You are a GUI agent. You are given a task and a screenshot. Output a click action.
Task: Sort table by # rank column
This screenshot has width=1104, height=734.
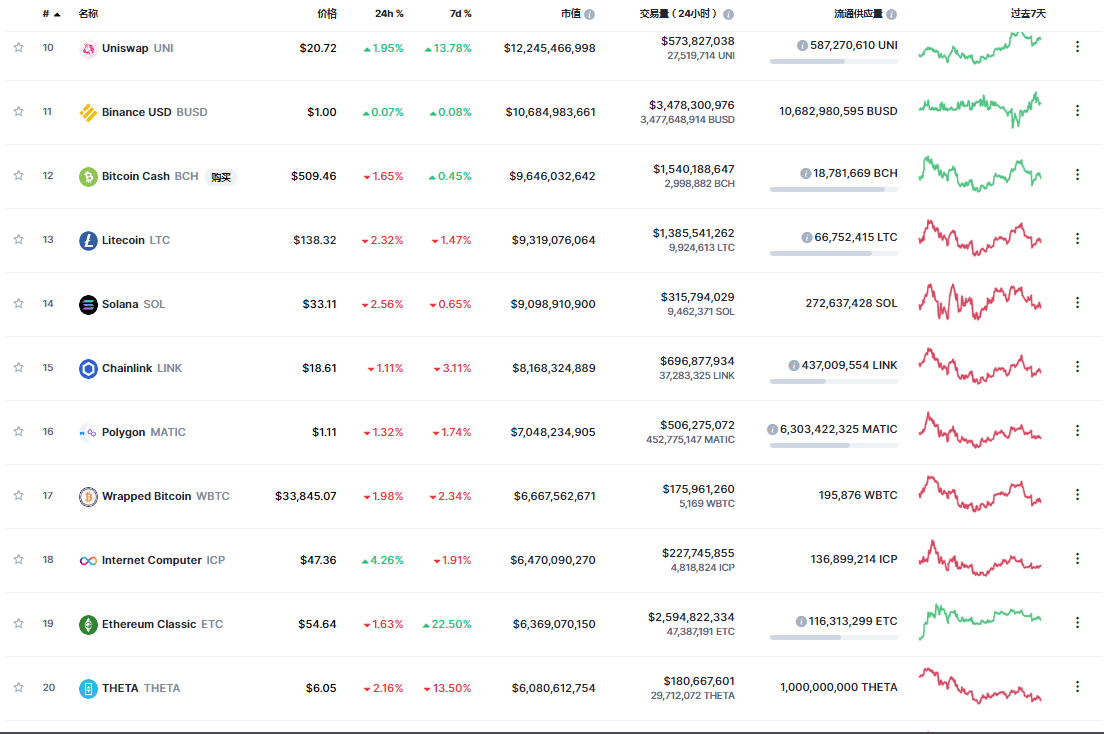tap(51, 14)
